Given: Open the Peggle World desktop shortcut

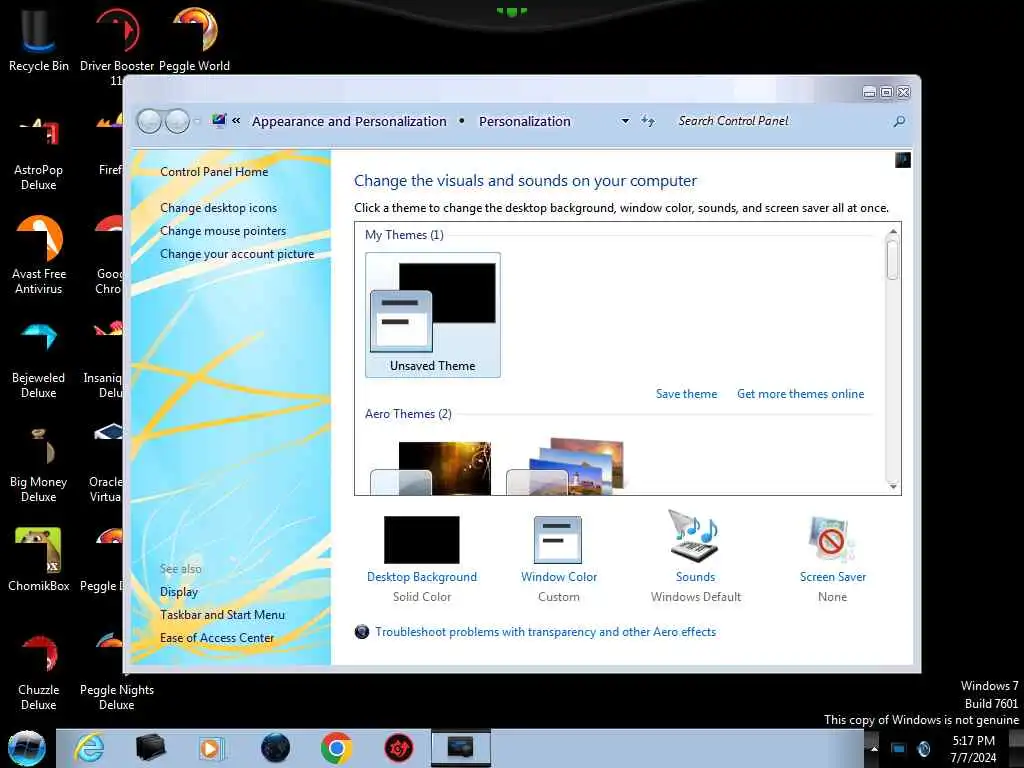Looking at the screenshot, I should point(194,39).
